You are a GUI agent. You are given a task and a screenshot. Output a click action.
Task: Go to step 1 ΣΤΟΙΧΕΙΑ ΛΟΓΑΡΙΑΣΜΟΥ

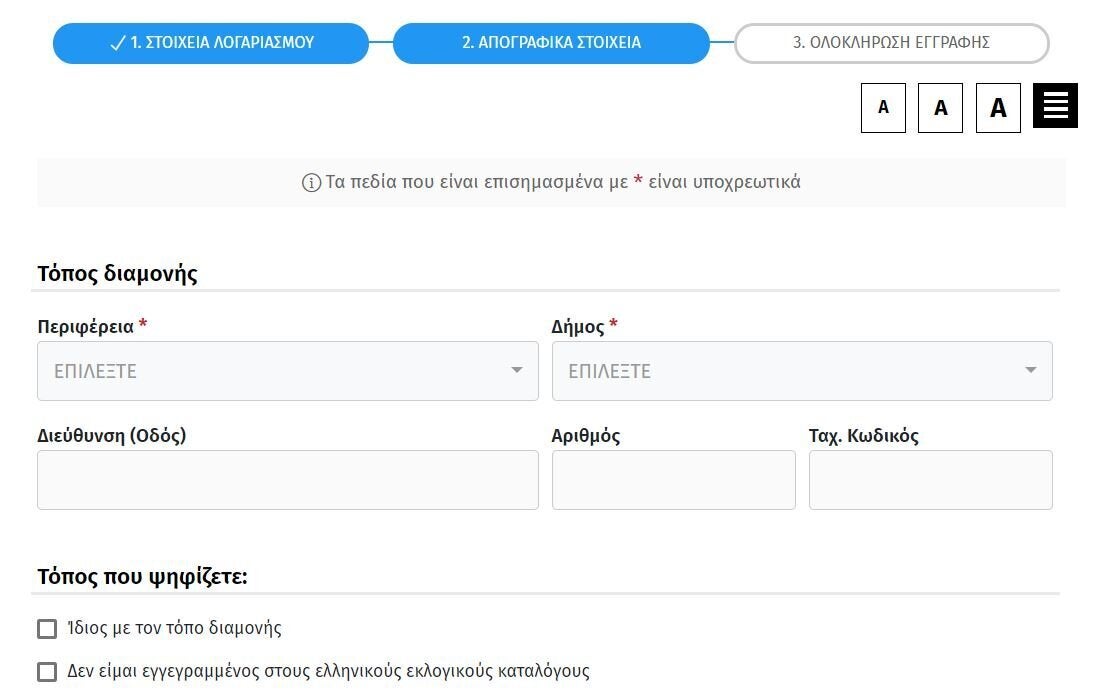pyautogui.click(x=211, y=43)
